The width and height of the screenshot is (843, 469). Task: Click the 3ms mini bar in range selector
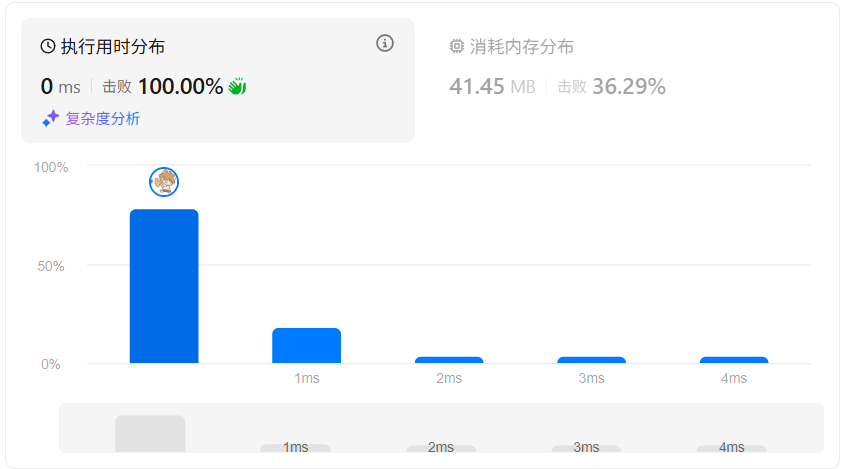point(586,448)
